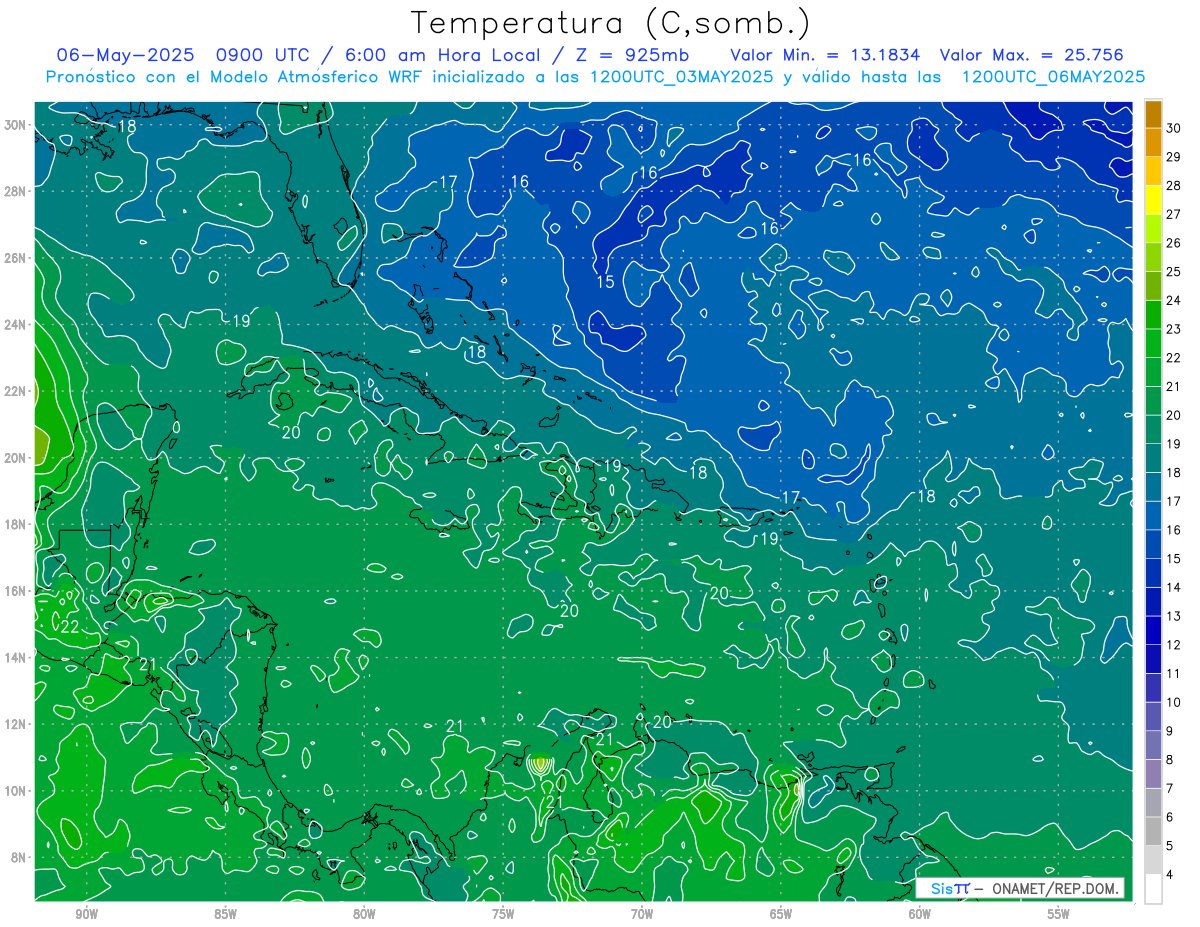Image resolution: width=1200 pixels, height=927 pixels.
Task: Click the "55W" longitude axis label
Action: (x=1059, y=914)
